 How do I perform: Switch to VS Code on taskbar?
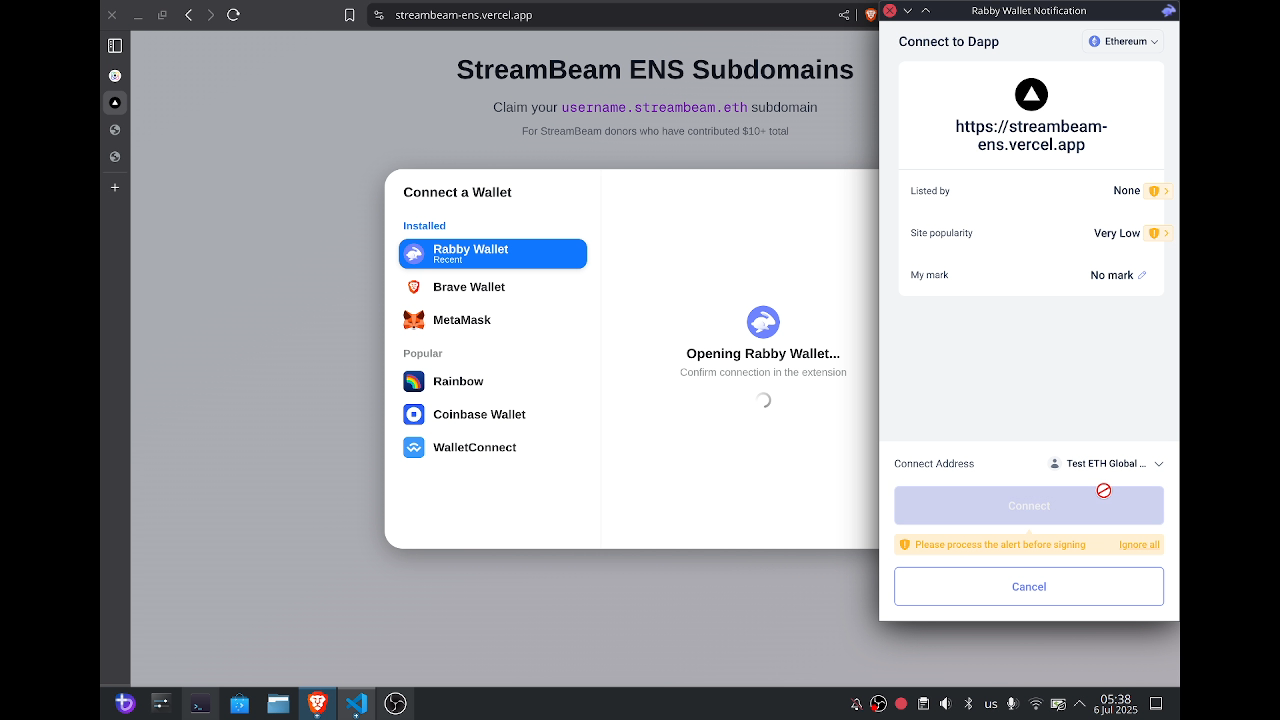(356, 704)
